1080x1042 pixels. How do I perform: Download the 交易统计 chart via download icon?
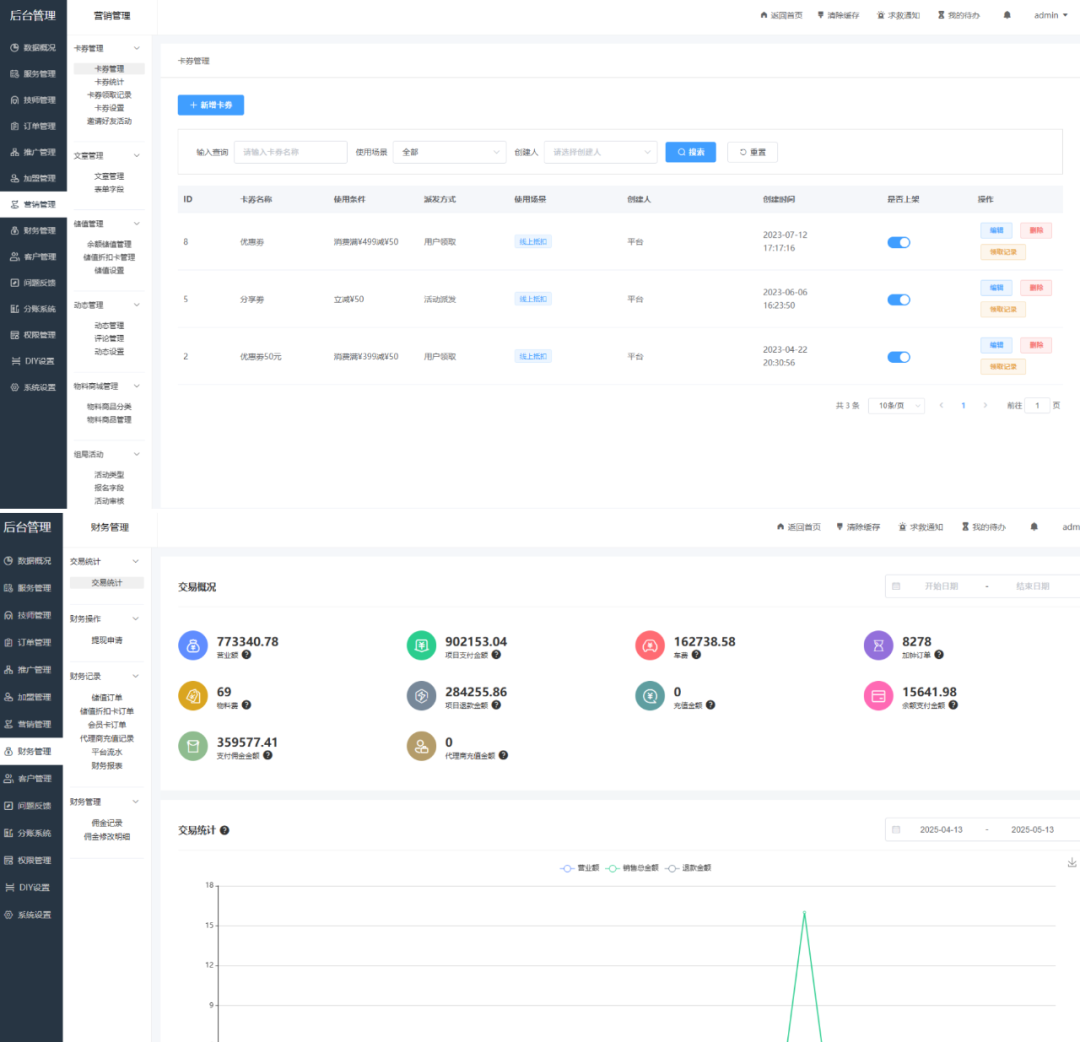[1072, 863]
